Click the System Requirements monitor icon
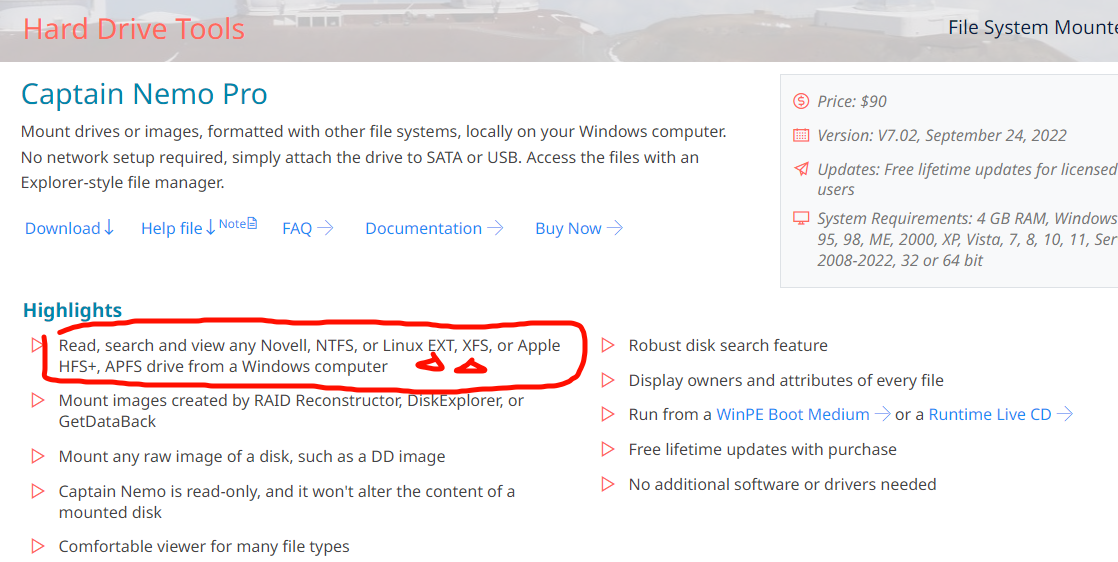The width and height of the screenshot is (1118, 562). pyautogui.click(x=801, y=218)
